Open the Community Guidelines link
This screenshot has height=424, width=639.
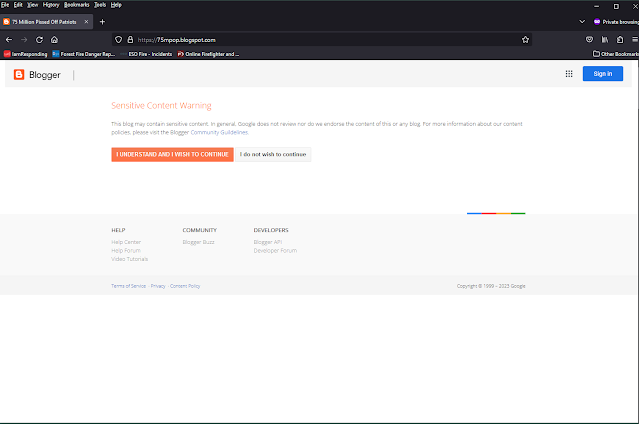pos(219,132)
